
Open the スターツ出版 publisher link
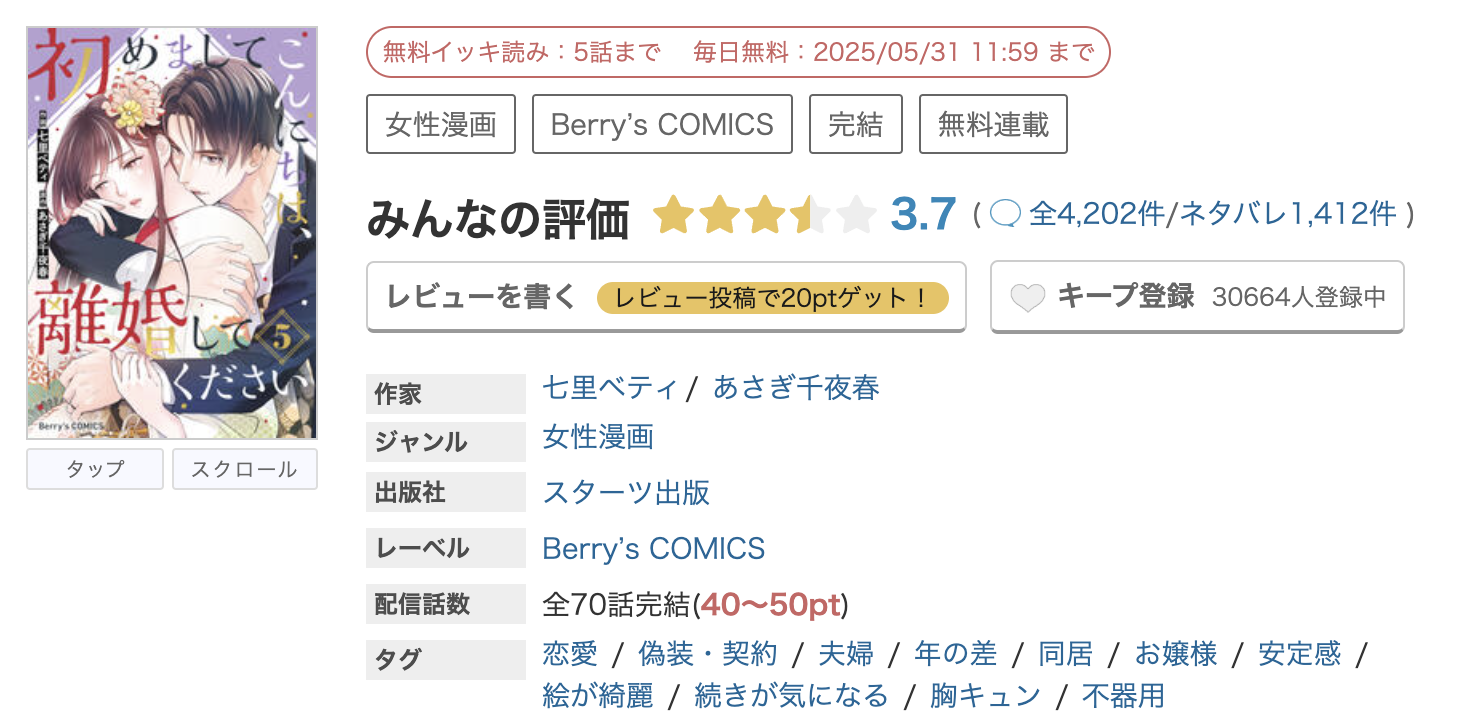coord(627,492)
